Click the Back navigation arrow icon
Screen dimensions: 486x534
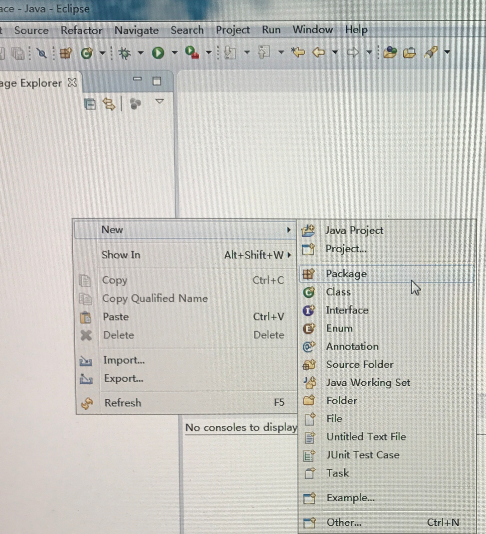[319, 52]
